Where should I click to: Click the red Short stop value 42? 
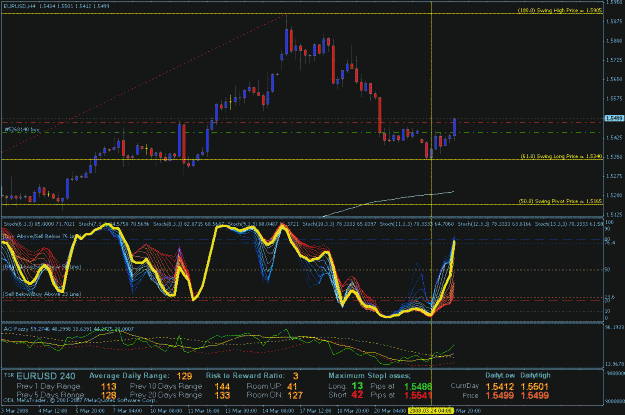[x=357, y=395]
